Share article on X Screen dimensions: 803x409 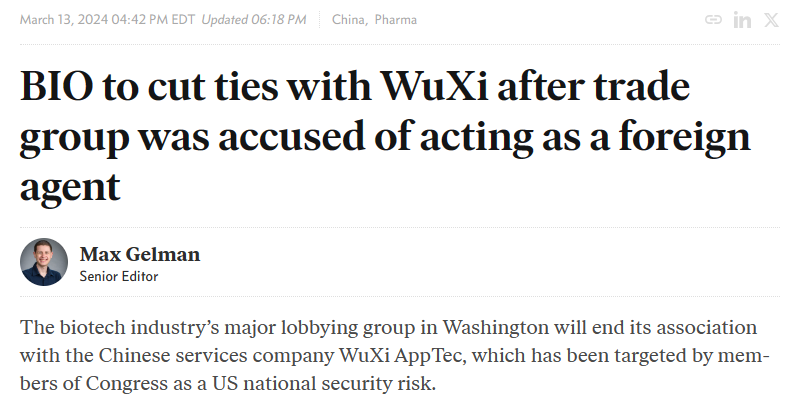click(x=771, y=20)
